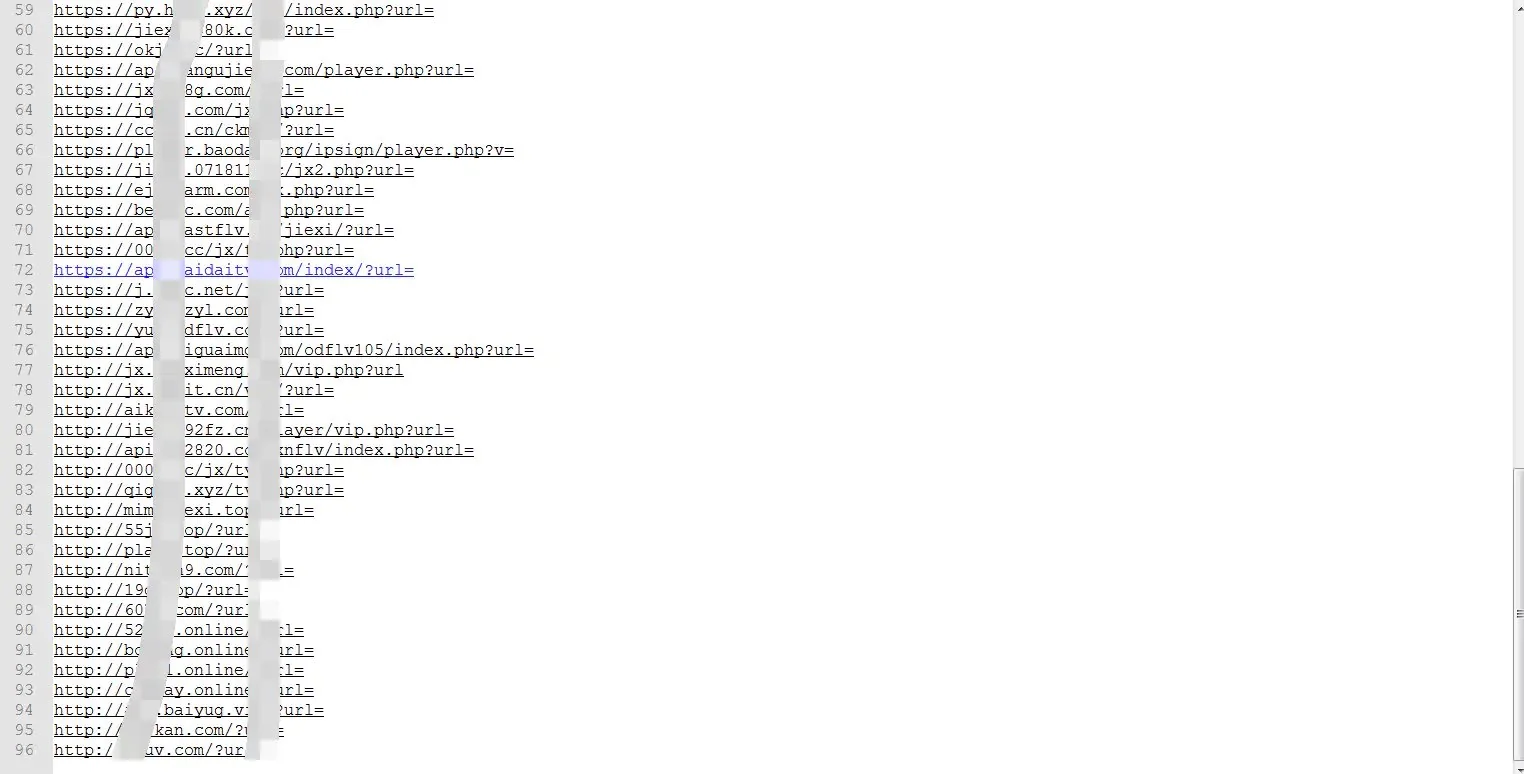This screenshot has width=1524, height=774.
Task: Click line number 75 in the gutter
Action: tap(24, 330)
